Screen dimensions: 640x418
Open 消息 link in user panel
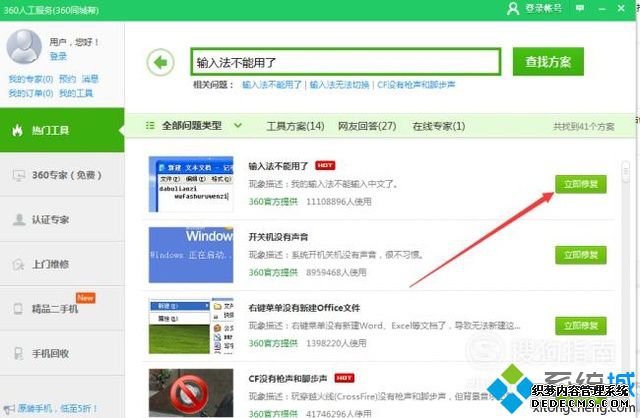[90, 79]
